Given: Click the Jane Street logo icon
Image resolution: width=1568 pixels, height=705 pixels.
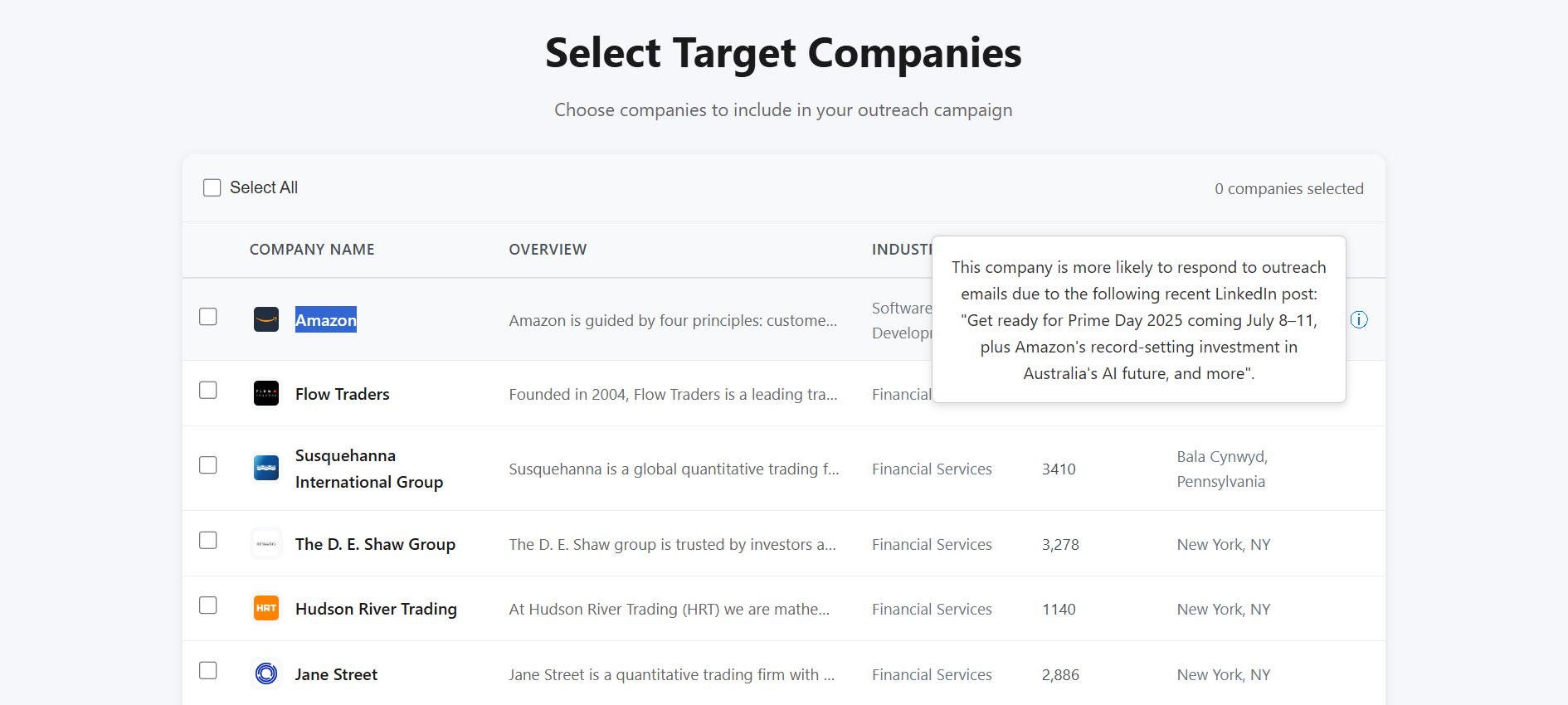Looking at the screenshot, I should (266, 673).
